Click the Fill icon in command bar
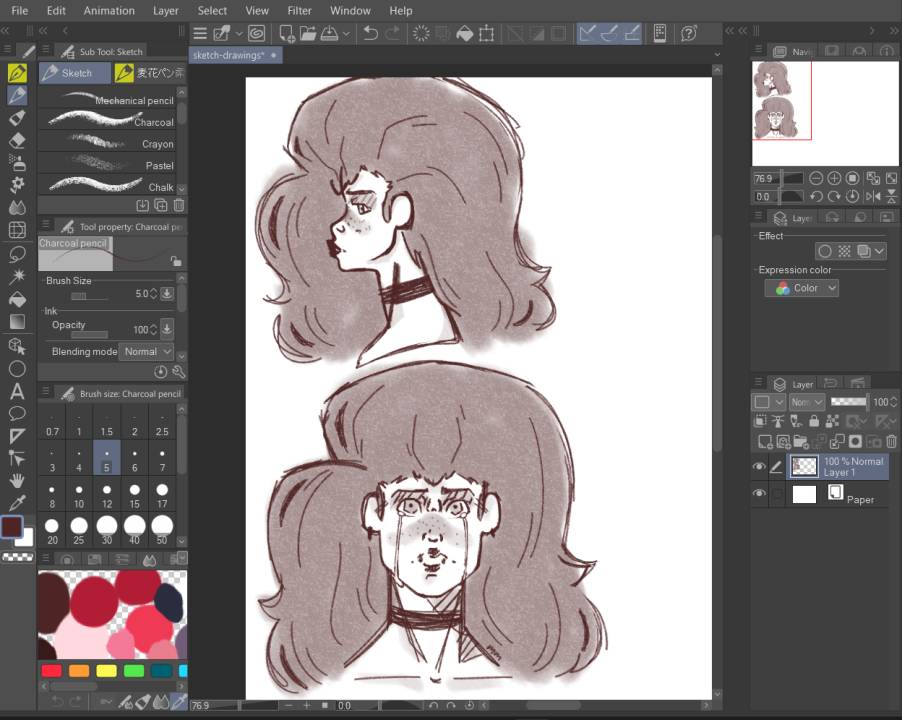Screen dimensions: 902x720 (464, 33)
